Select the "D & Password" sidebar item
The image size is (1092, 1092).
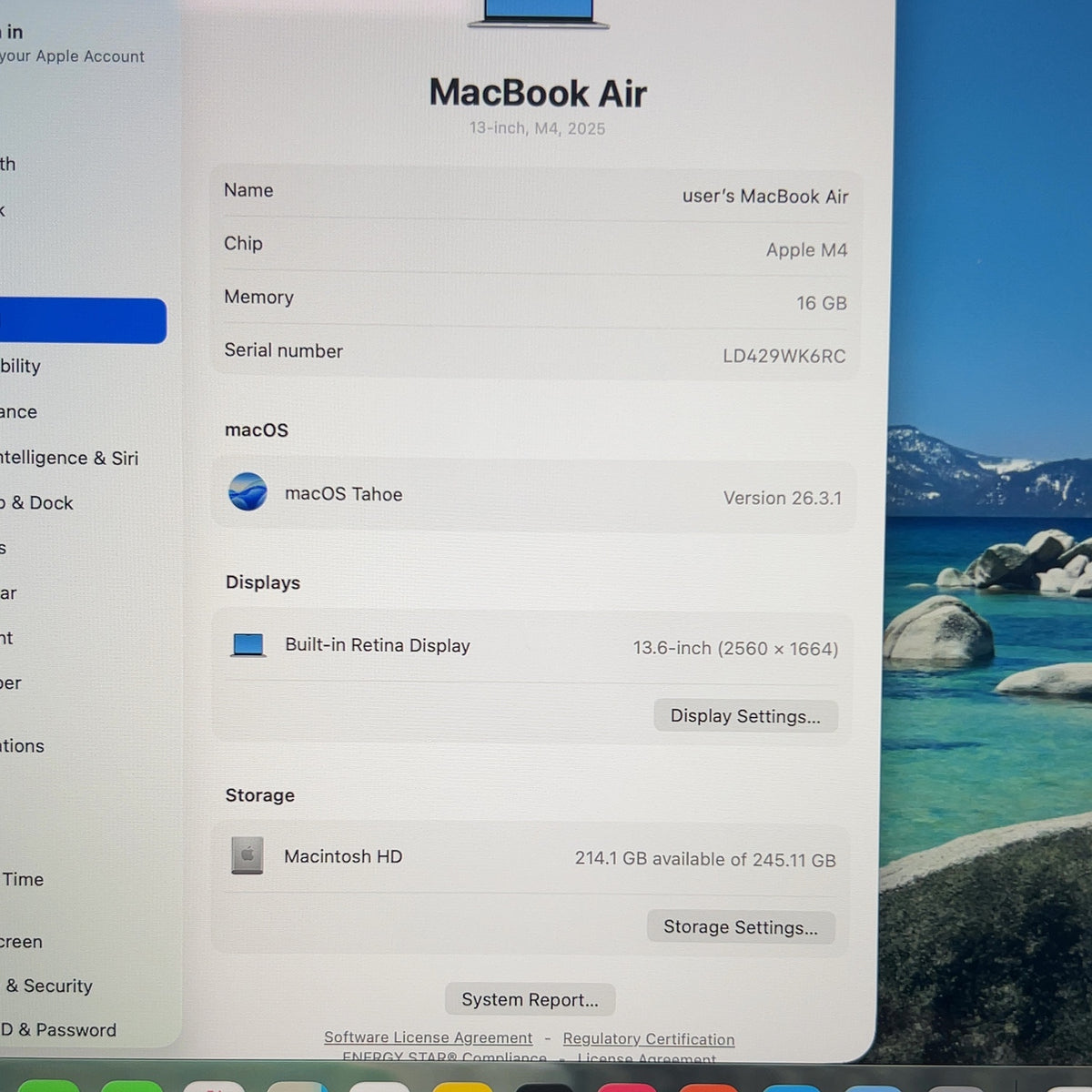pos(58,1030)
